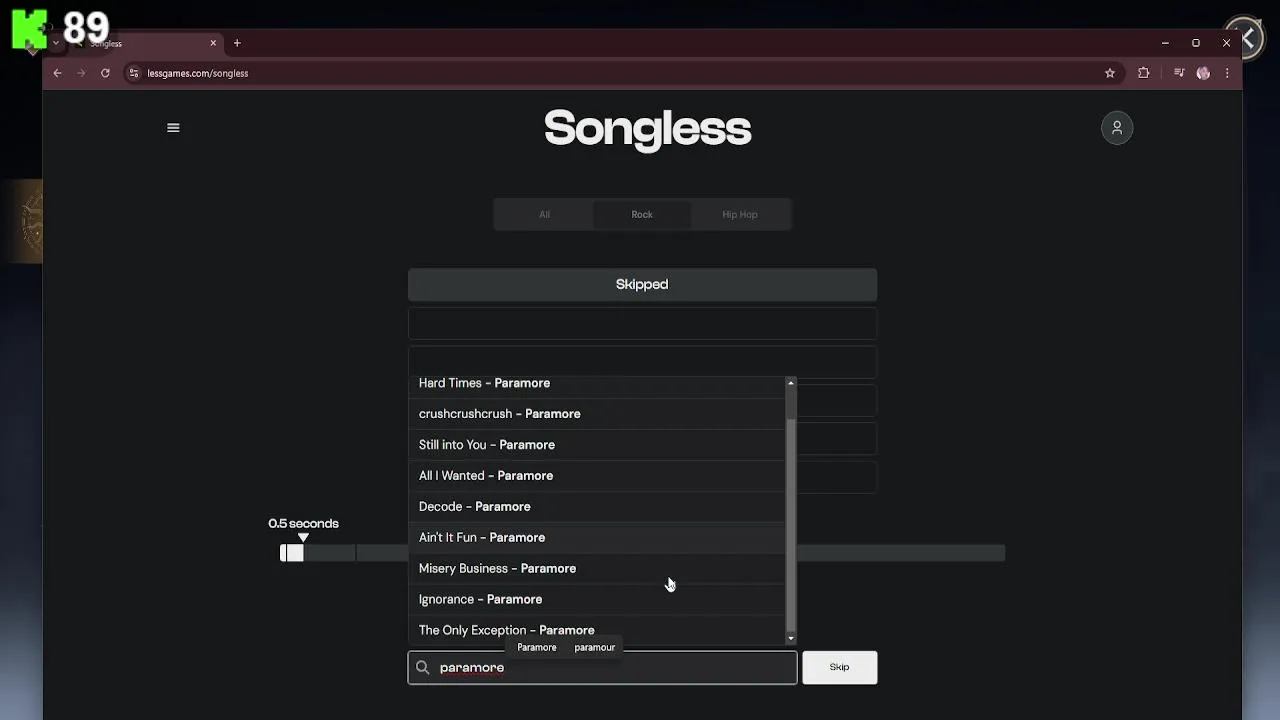Viewport: 1280px width, 720px height.
Task: Click the address bar URL lessgames.com/songless
Action: click(198, 73)
